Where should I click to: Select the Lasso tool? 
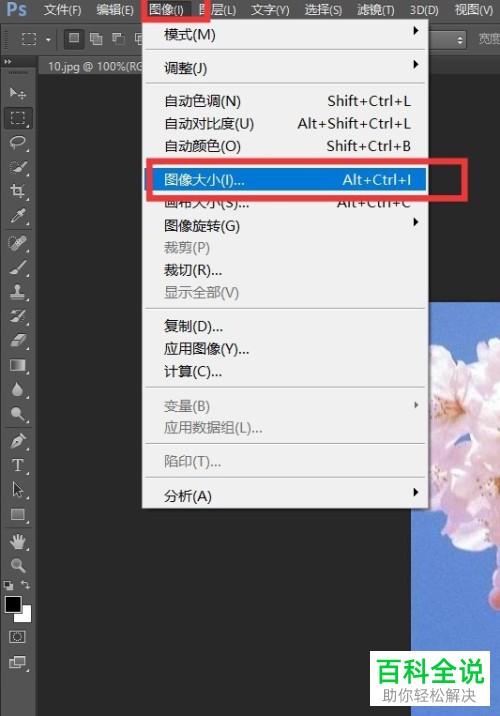[x=18, y=142]
